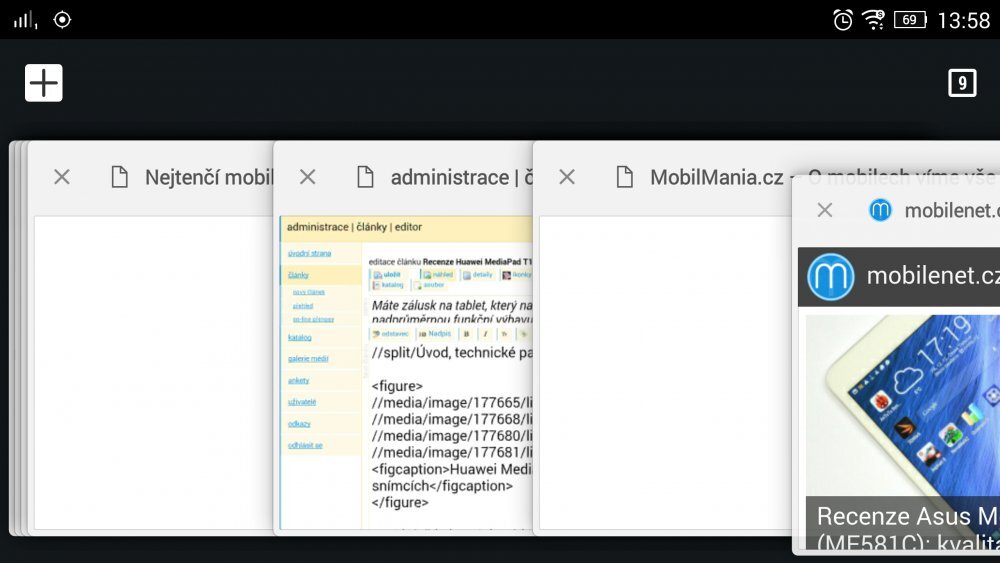Tap the battery indicator showing 69
1000x563 pixels.
tap(909, 20)
